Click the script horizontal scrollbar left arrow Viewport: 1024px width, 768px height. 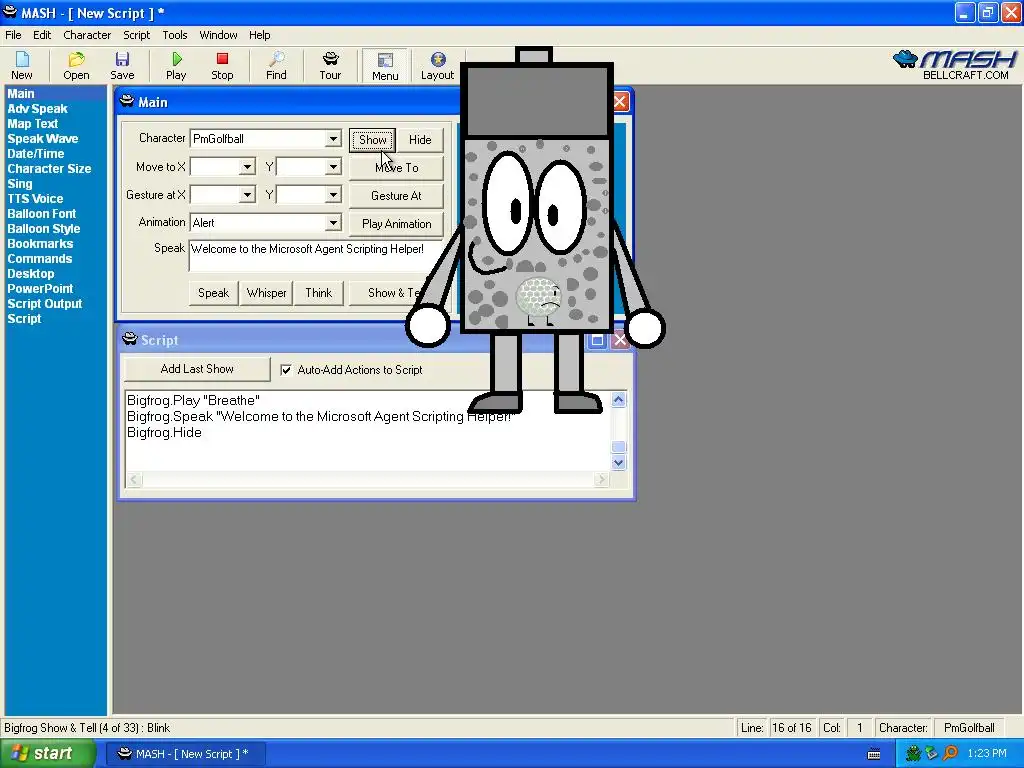[134, 480]
